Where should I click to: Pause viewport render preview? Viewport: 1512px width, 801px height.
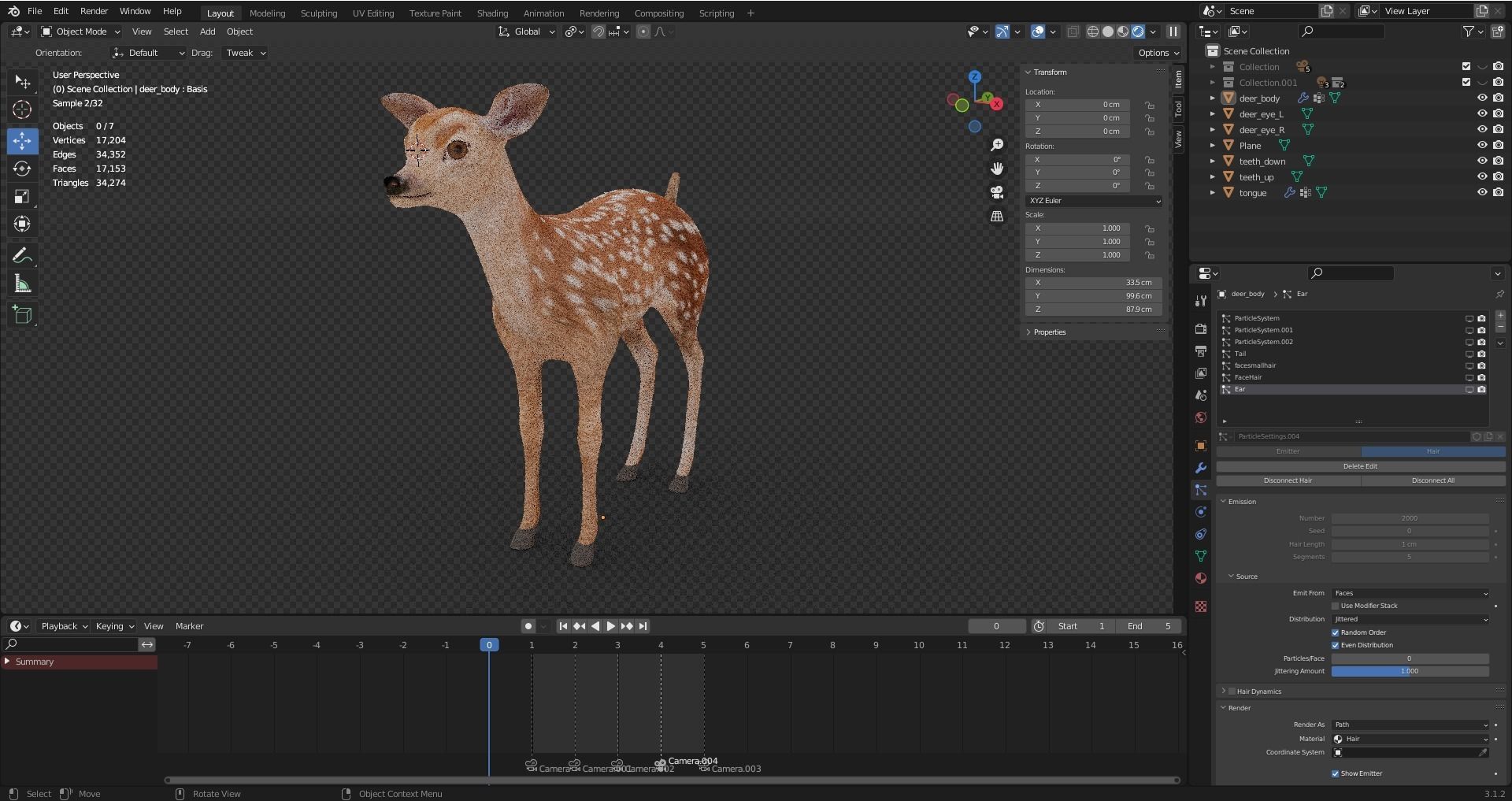pyautogui.click(x=1173, y=32)
